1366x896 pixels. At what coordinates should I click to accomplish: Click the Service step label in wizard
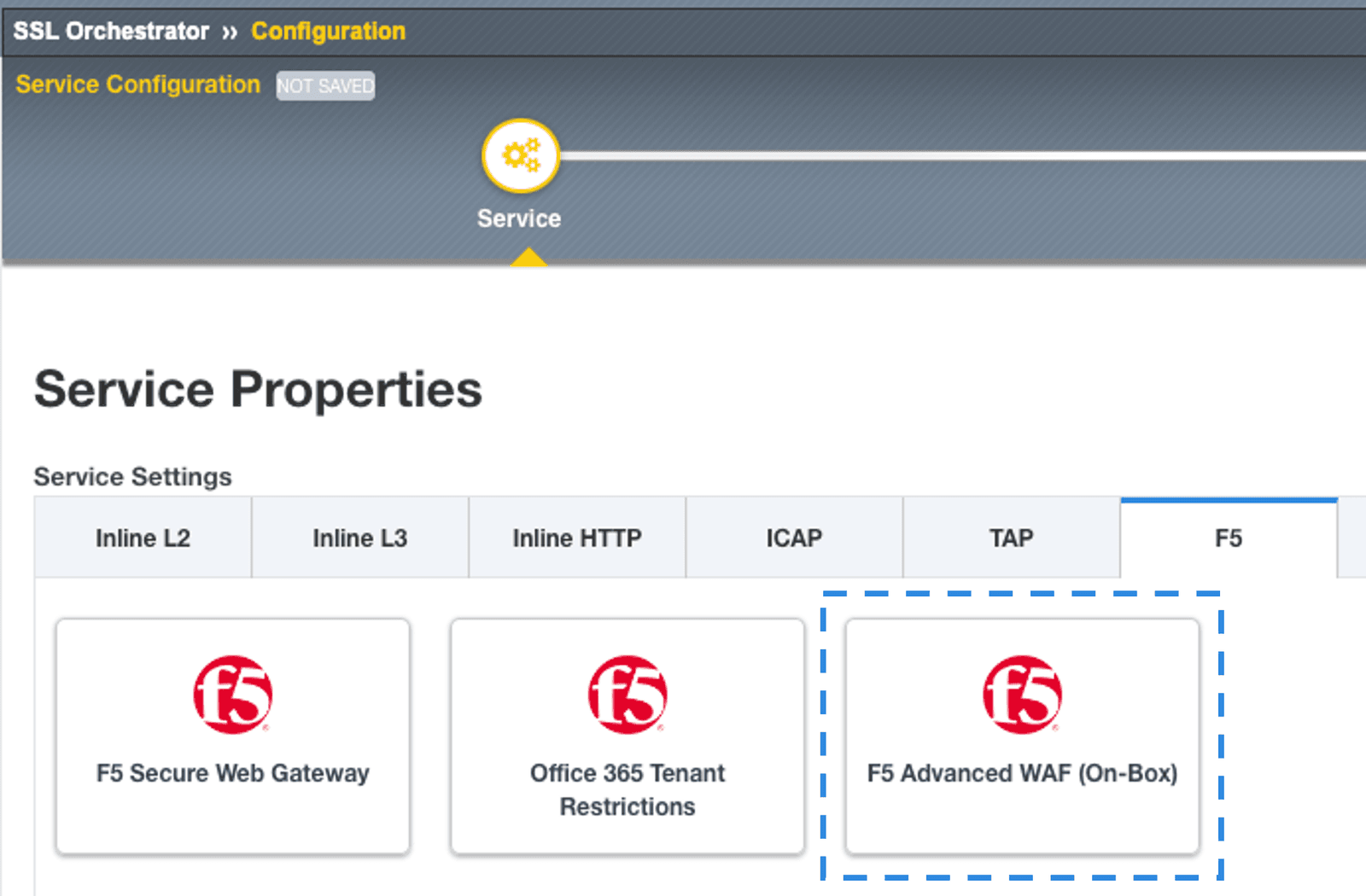click(x=519, y=218)
